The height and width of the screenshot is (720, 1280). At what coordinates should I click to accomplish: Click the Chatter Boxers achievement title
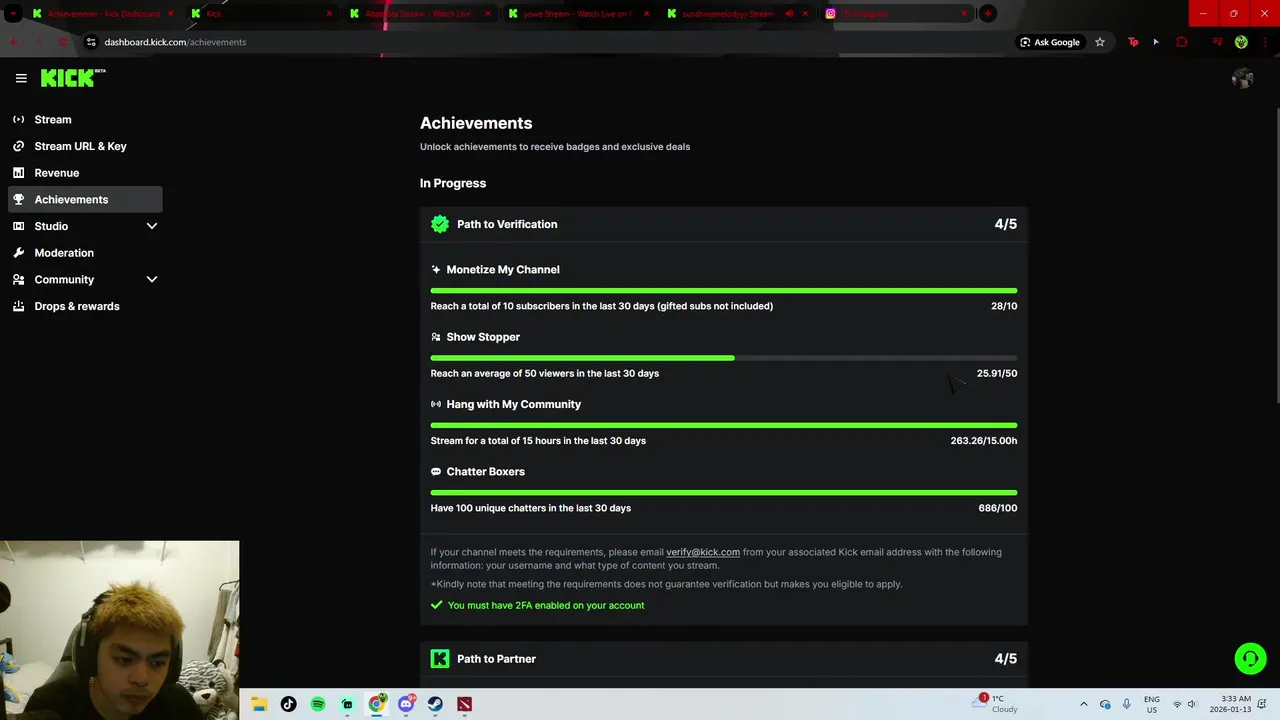tap(485, 472)
